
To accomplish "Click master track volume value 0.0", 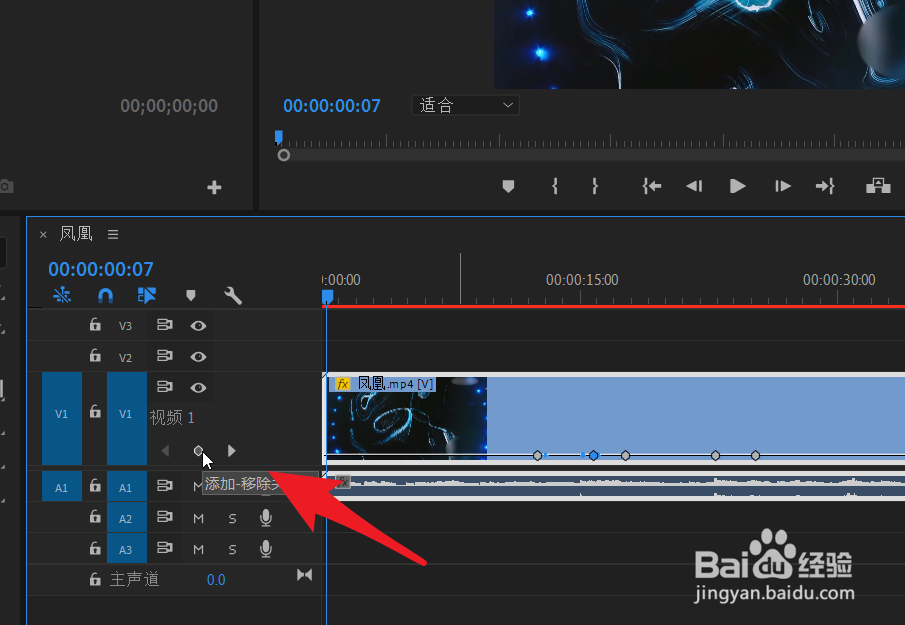I will click(x=216, y=580).
